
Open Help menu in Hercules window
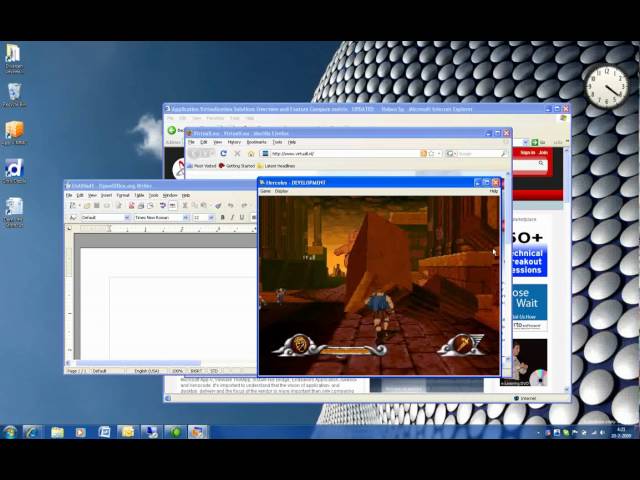[x=493, y=191]
